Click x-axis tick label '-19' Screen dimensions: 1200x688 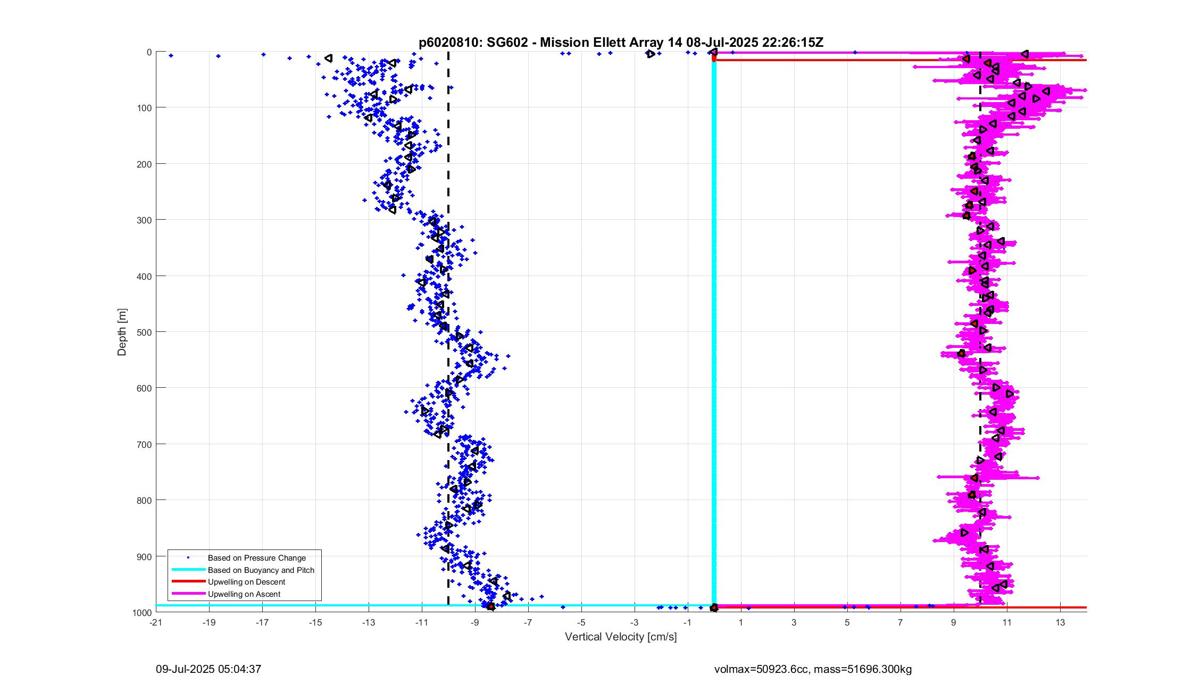pos(209,622)
